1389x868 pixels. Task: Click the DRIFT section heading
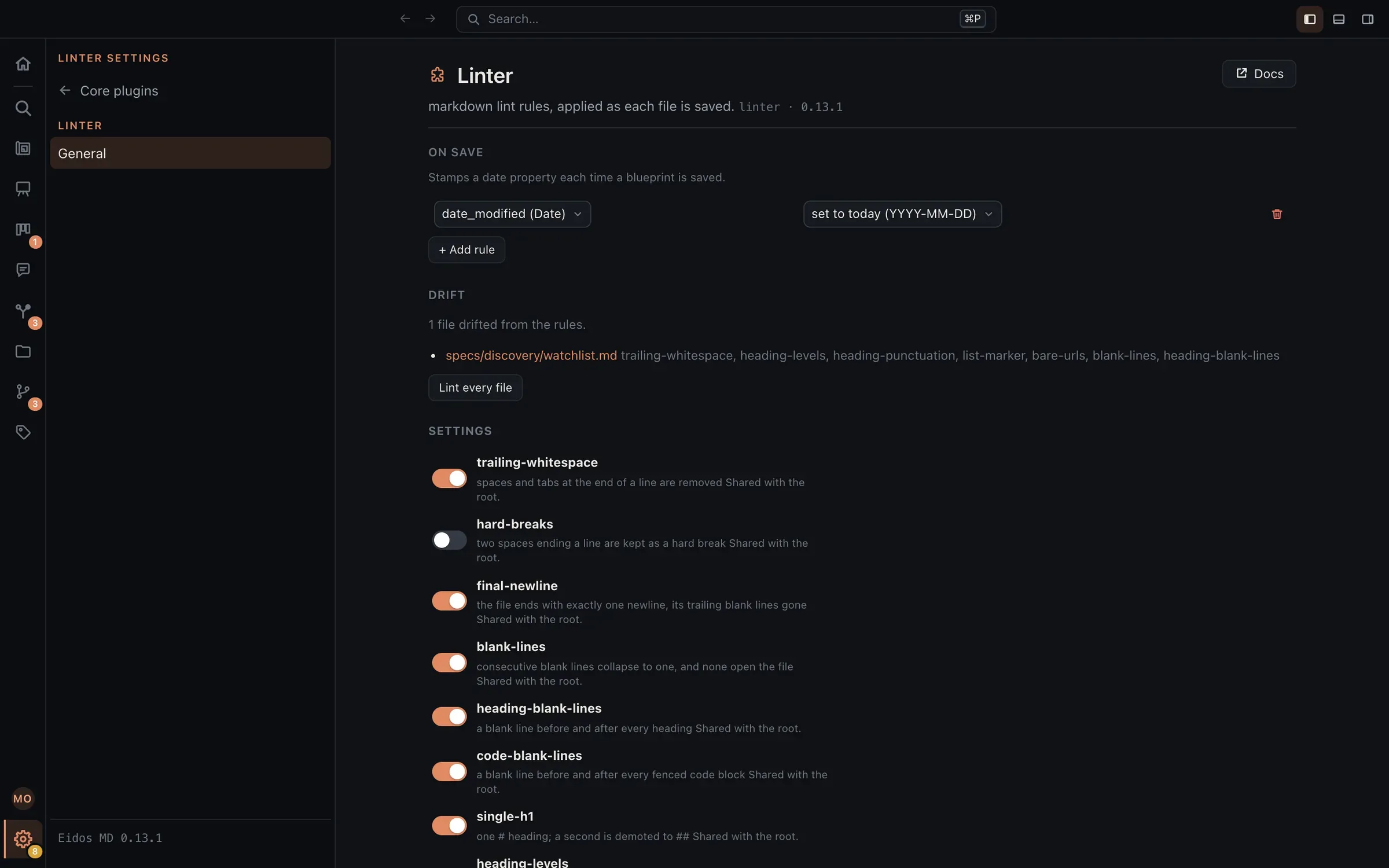(446, 295)
